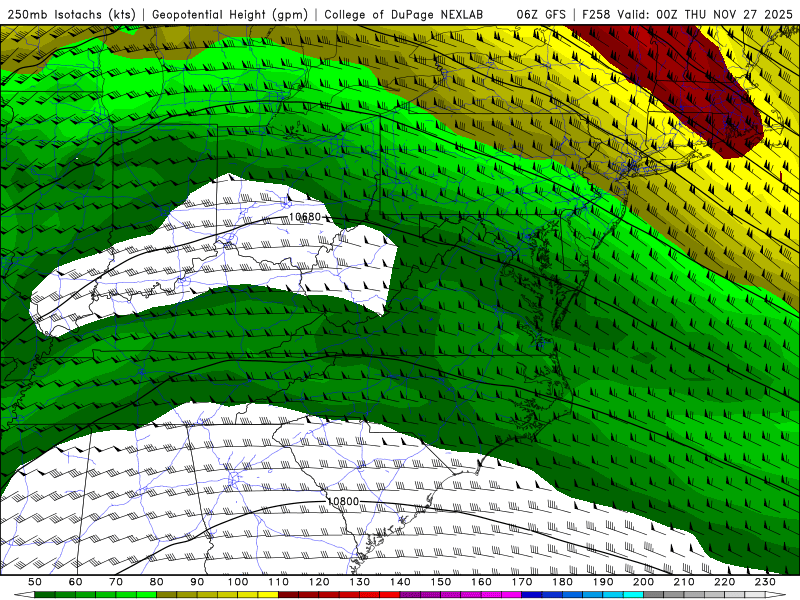The height and width of the screenshot is (600, 800).
Task: Click the 'Geopotential Height (gpm)' title text
Action: [230, 15]
